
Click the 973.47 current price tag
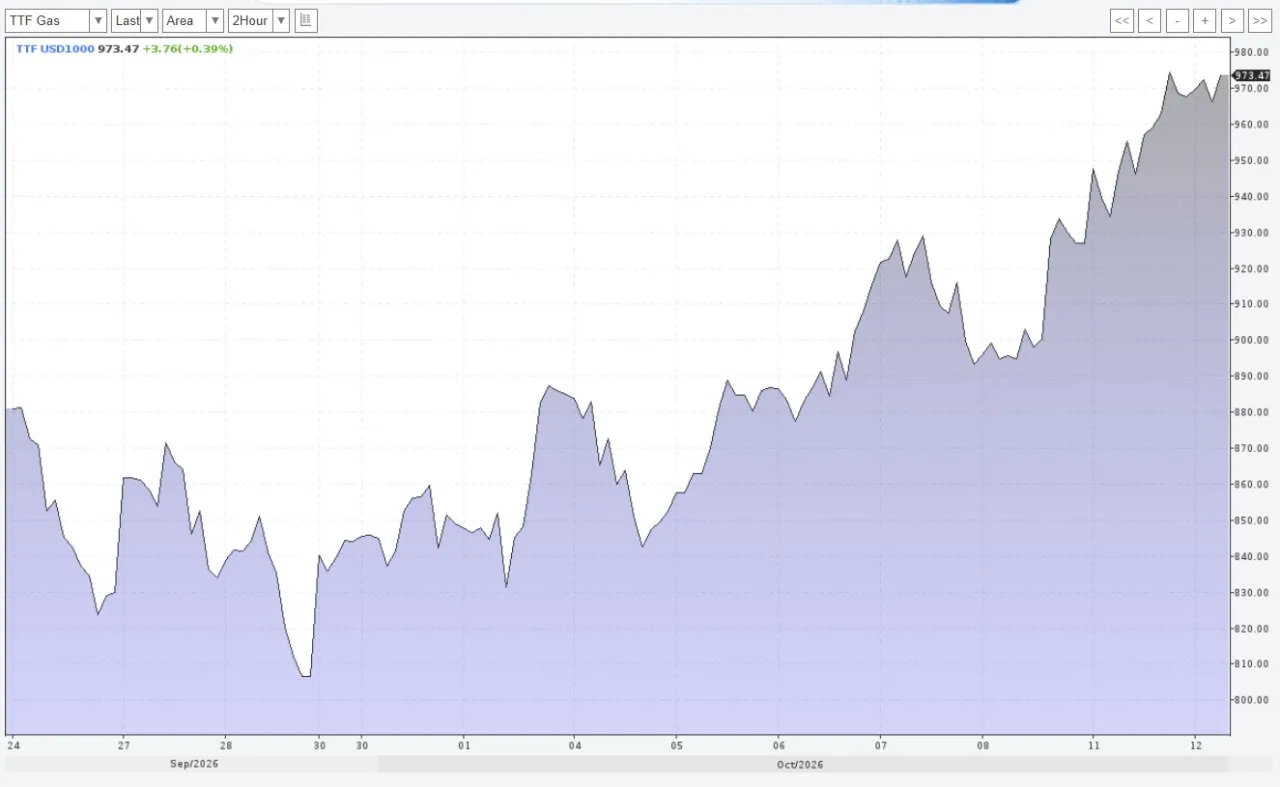(x=1251, y=75)
